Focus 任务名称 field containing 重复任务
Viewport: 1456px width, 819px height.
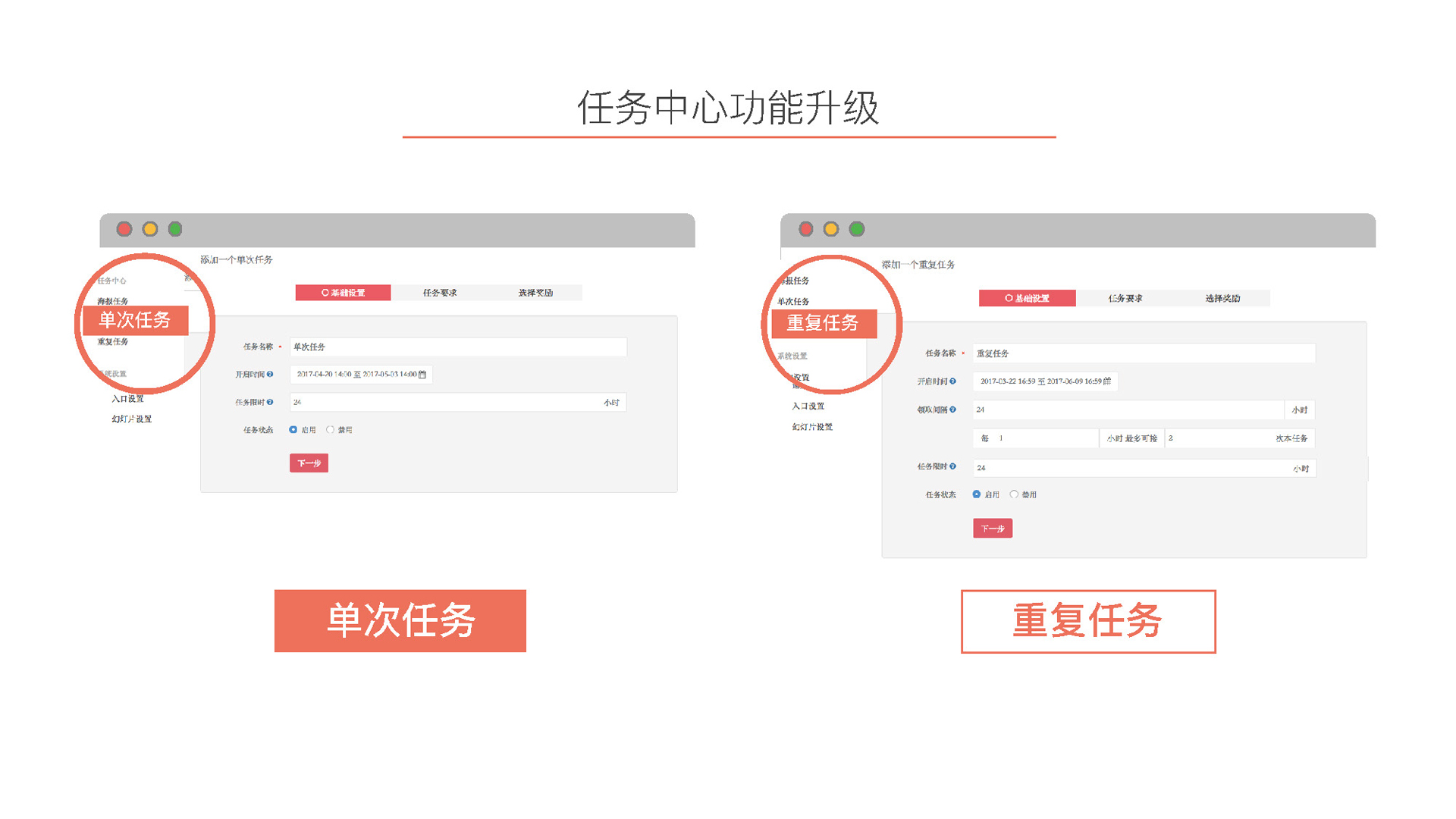coord(1144,353)
